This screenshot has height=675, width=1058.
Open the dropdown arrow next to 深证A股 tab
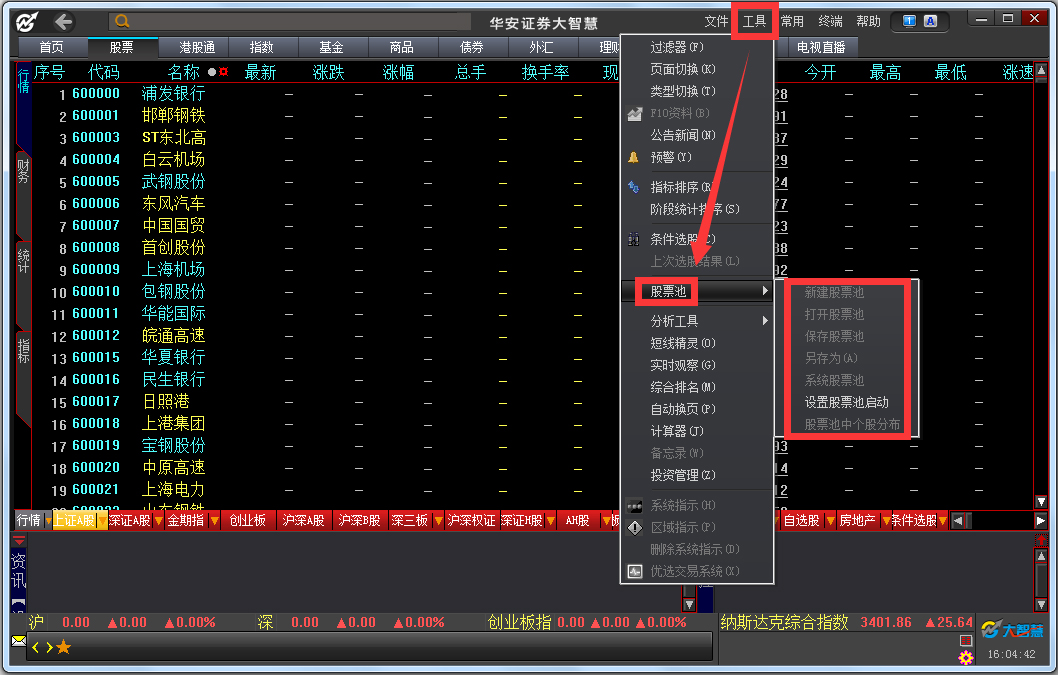click(159, 520)
